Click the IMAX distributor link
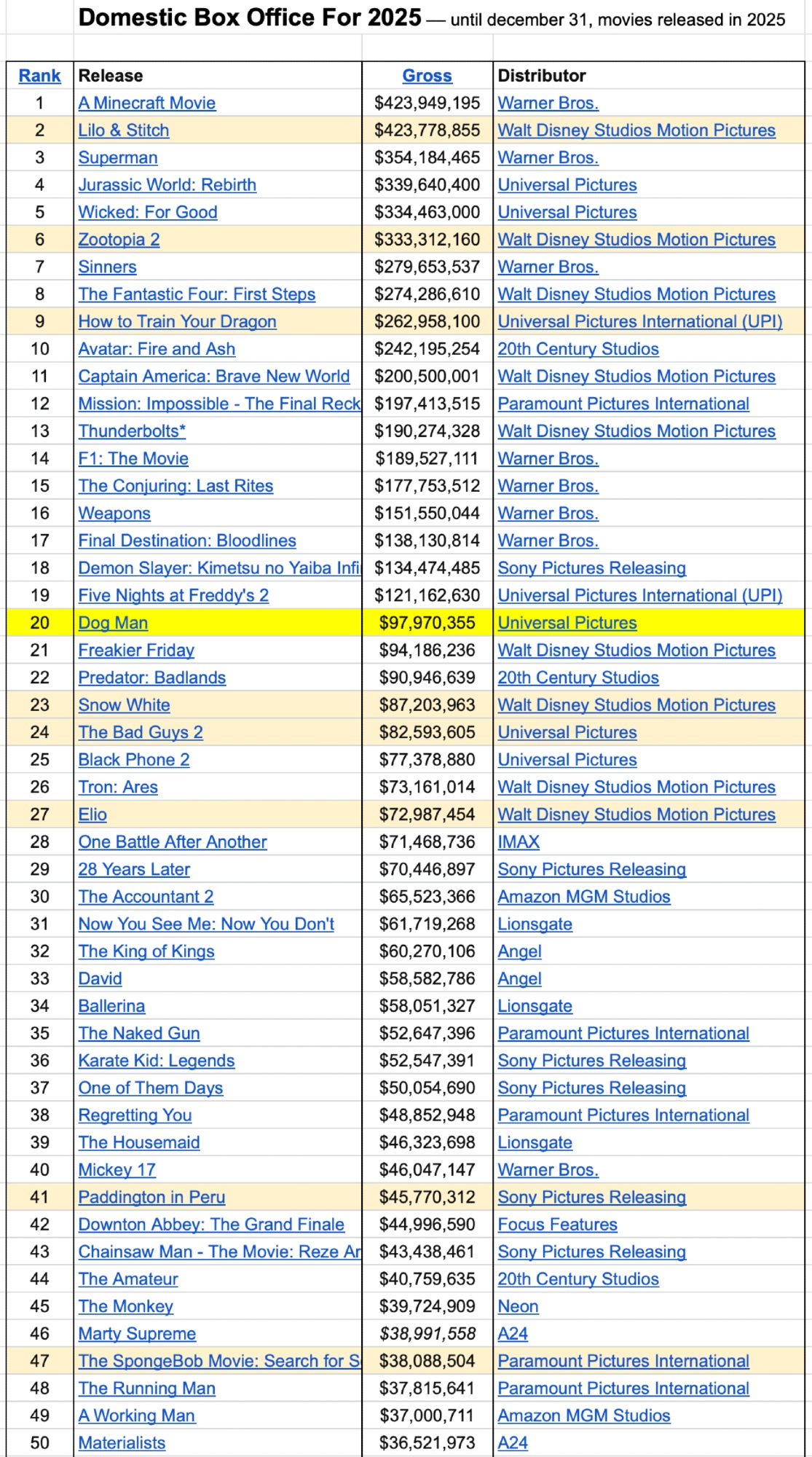The width and height of the screenshot is (812, 1457). tap(519, 842)
